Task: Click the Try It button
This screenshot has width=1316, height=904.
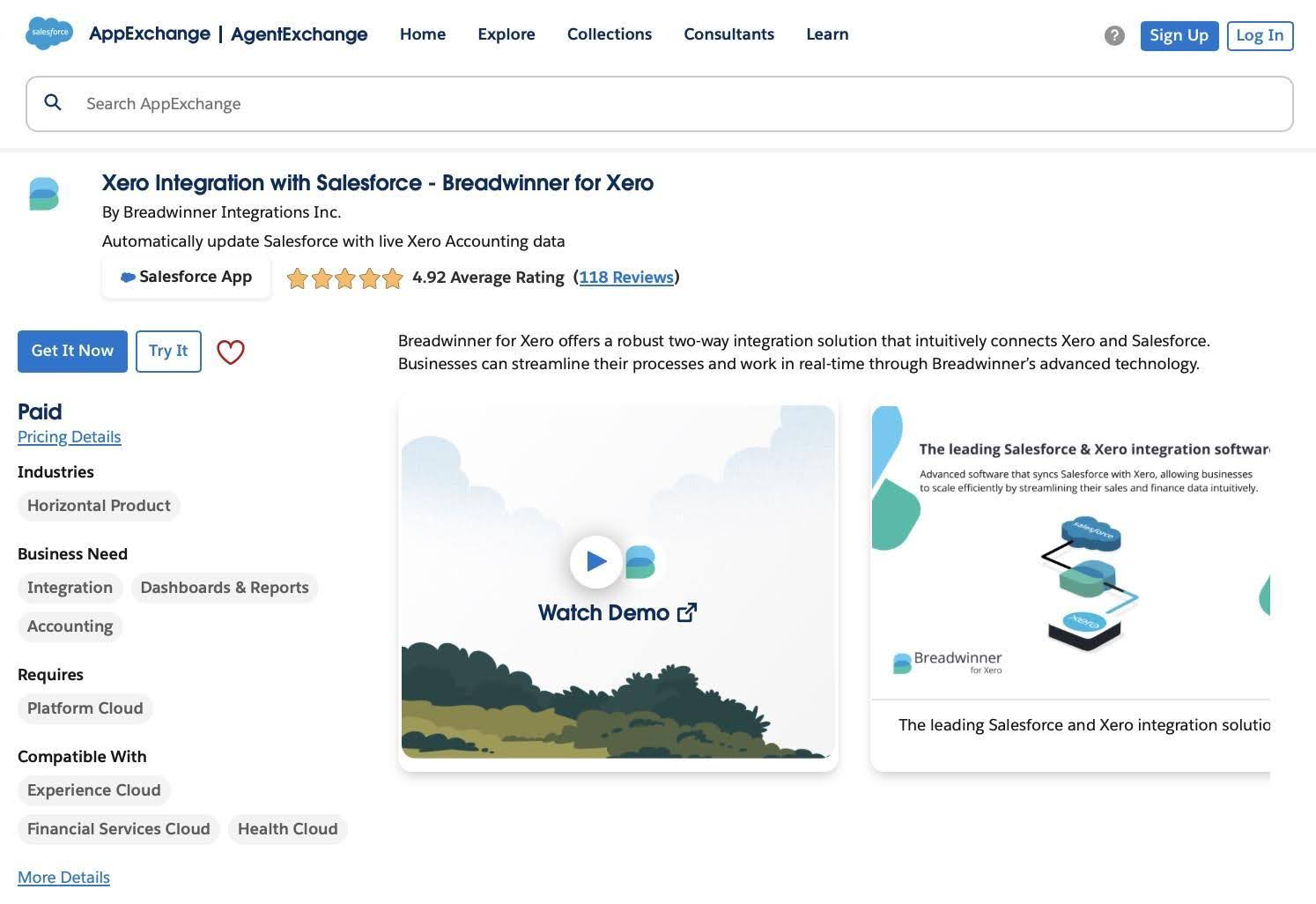Action: [168, 351]
